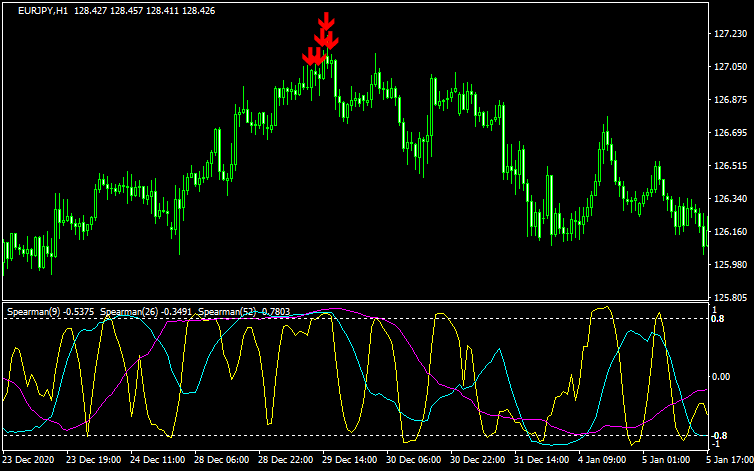
Task: Click the upper 0.8 indicator scale label
Action: pyautogui.click(x=720, y=319)
